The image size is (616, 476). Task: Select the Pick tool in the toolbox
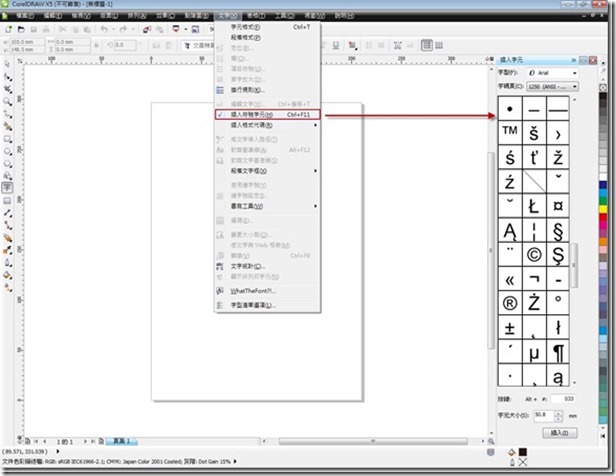click(7, 64)
